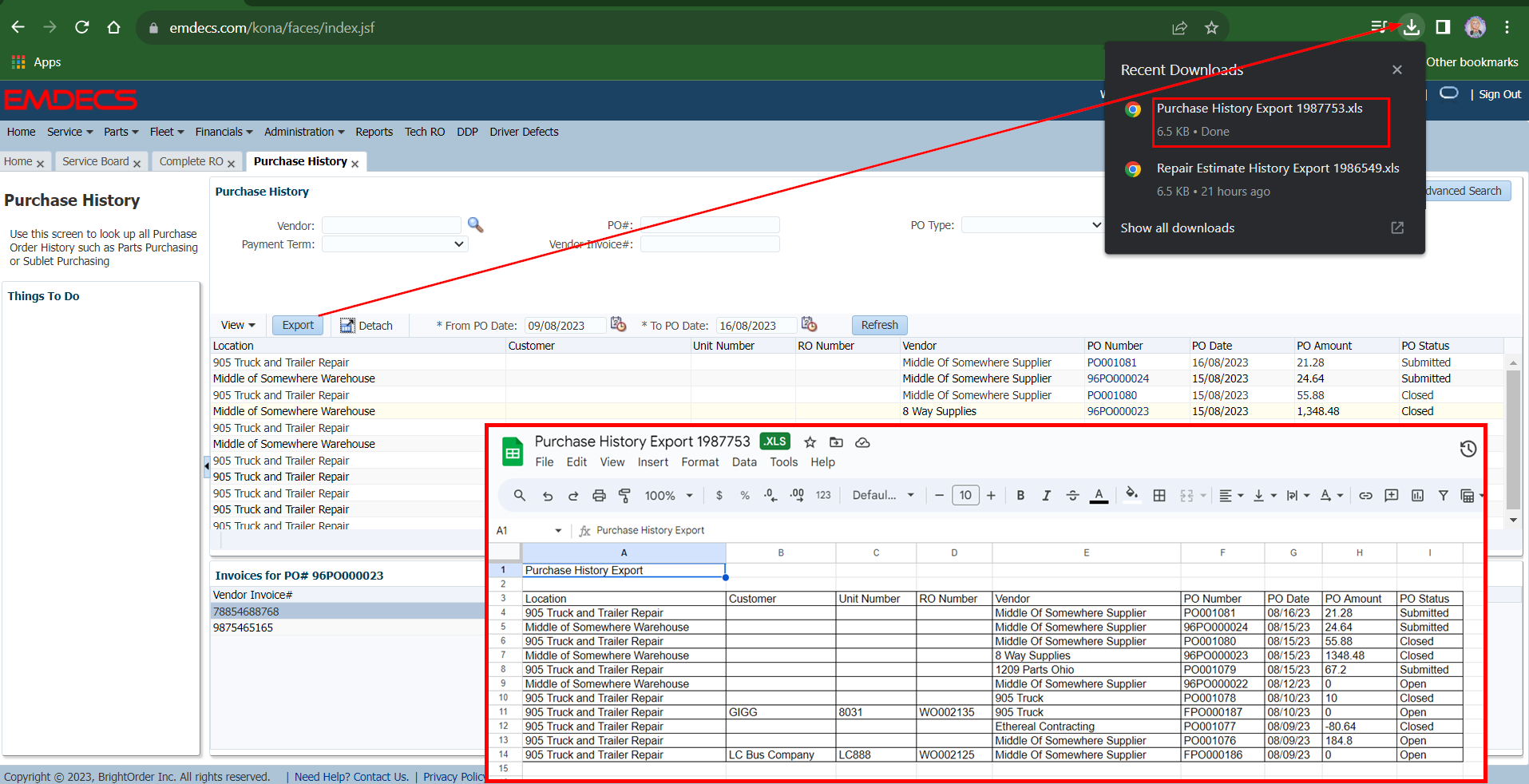Click Show all downloads
1529x784 pixels.
[x=1177, y=228]
